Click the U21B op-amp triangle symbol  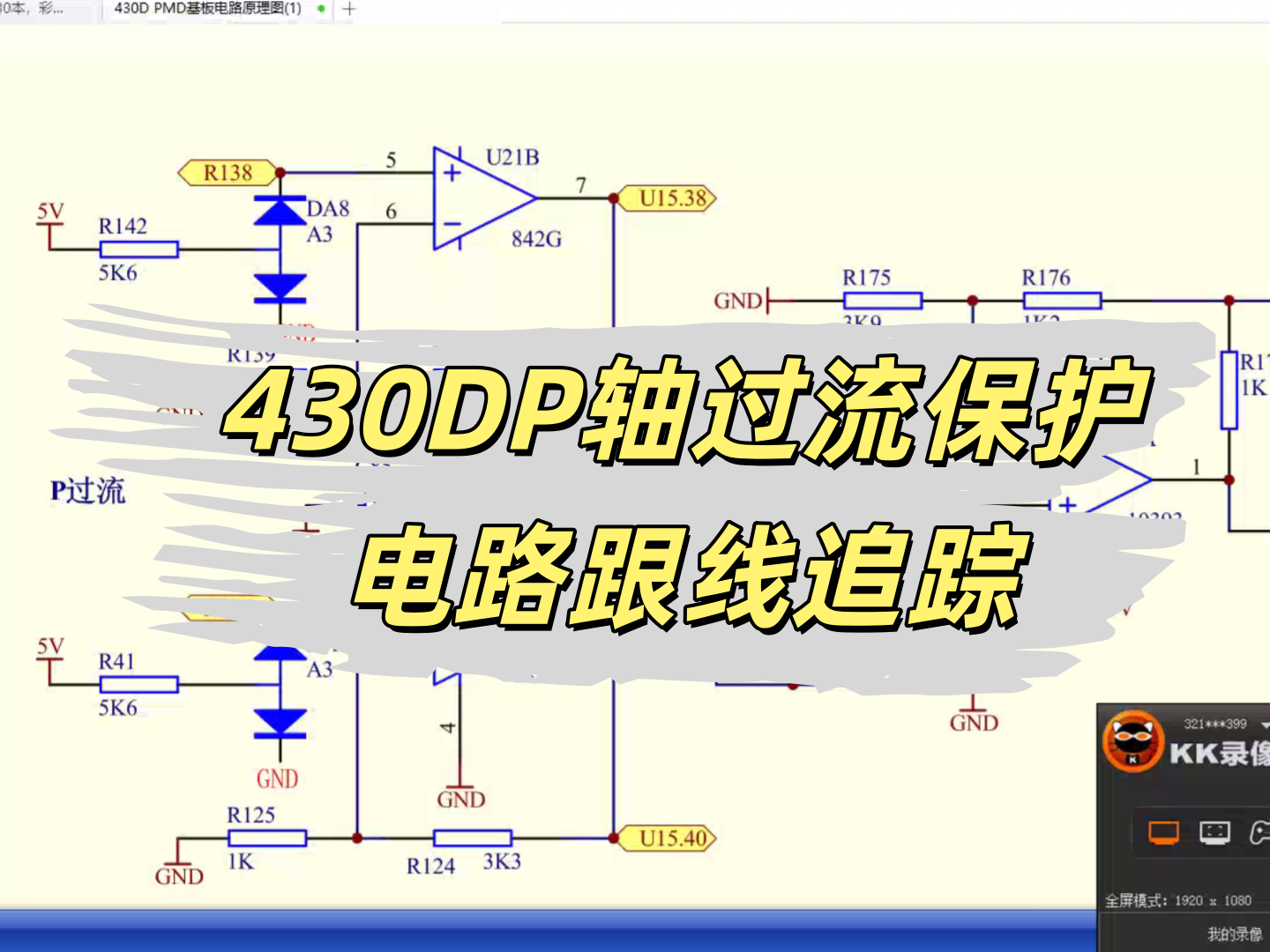pos(483,198)
